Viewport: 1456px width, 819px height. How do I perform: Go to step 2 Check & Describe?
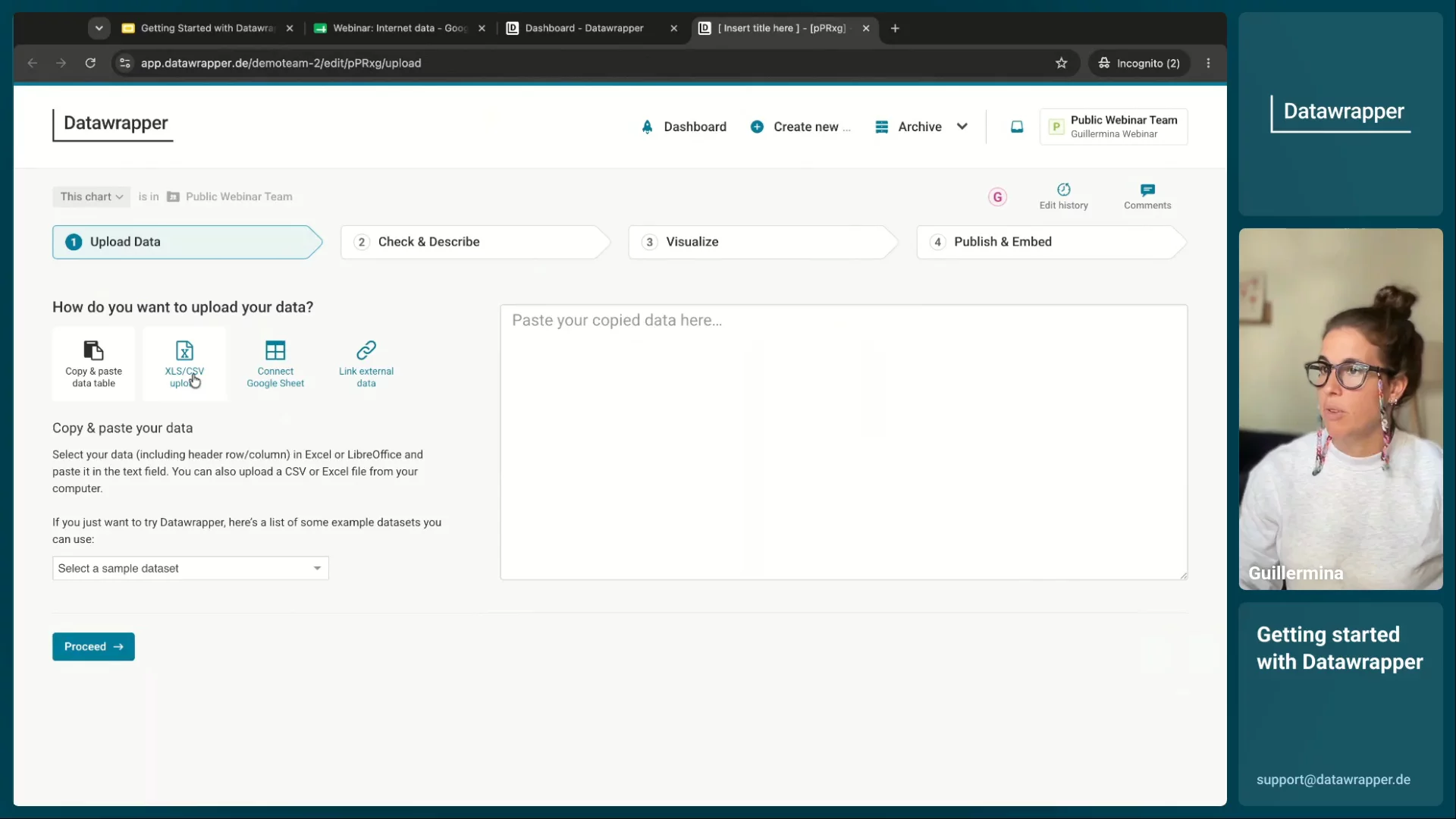tap(475, 242)
